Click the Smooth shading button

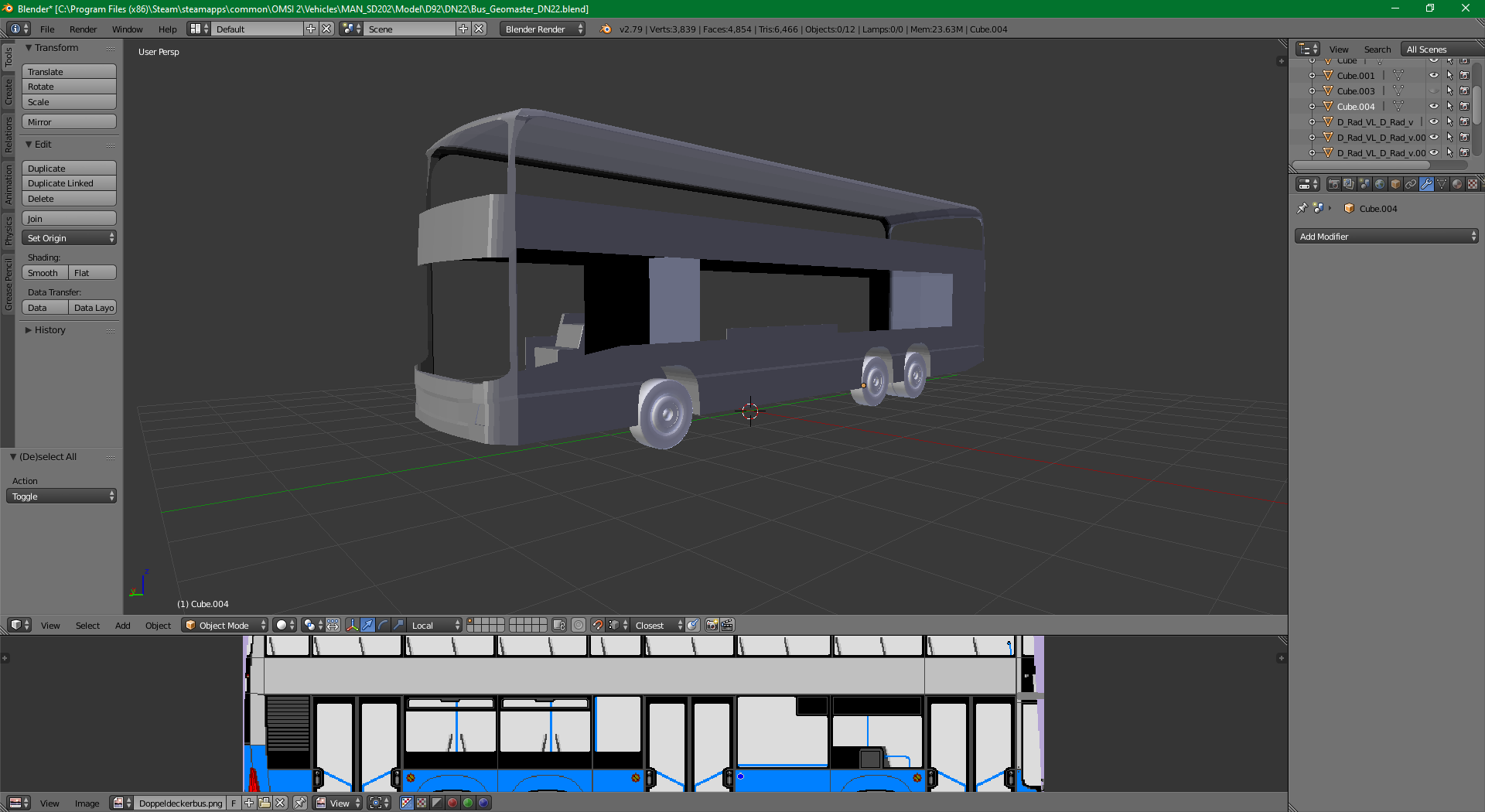pyautogui.click(x=45, y=273)
